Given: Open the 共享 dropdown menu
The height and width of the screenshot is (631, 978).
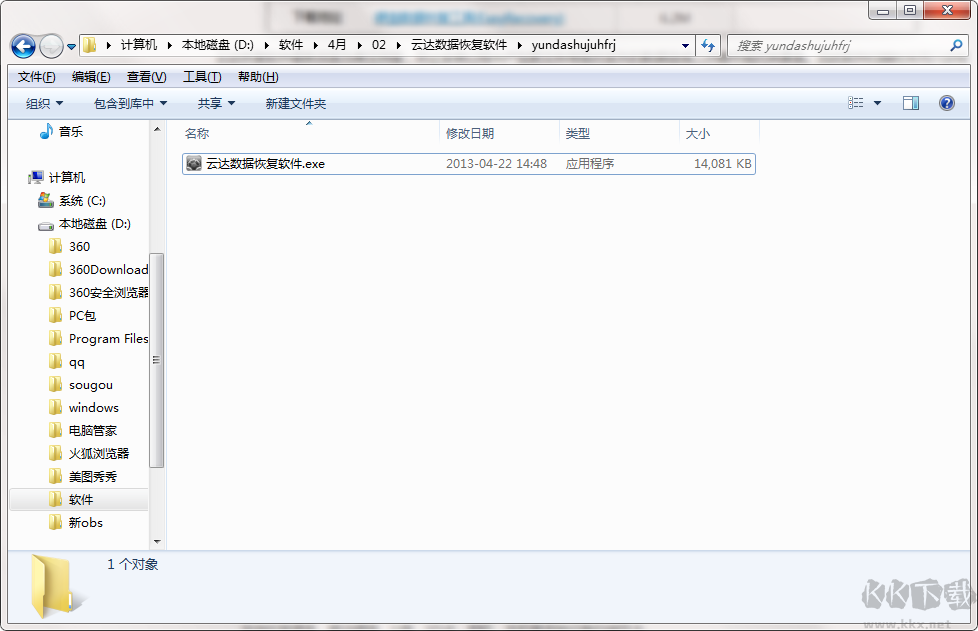Looking at the screenshot, I should pyautogui.click(x=216, y=102).
